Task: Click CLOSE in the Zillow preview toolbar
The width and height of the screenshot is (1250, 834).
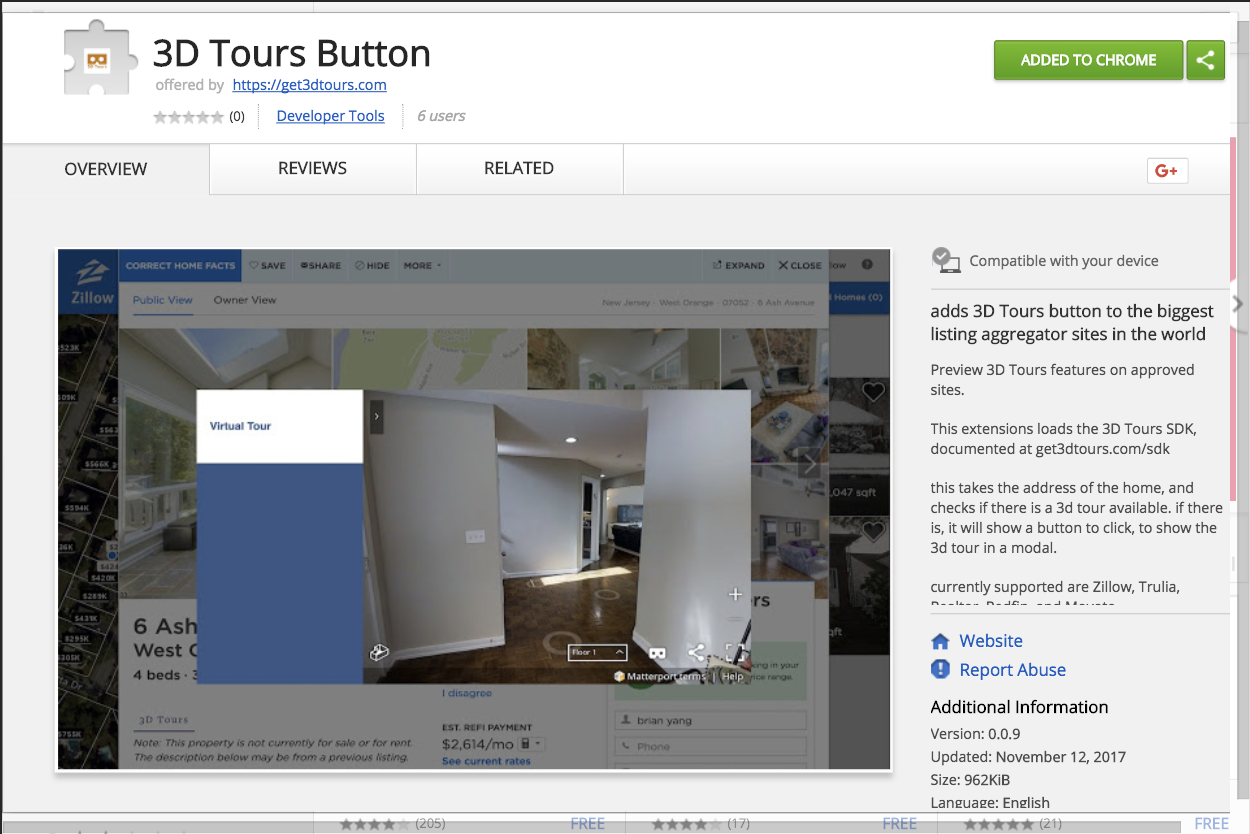Action: pyautogui.click(x=800, y=266)
